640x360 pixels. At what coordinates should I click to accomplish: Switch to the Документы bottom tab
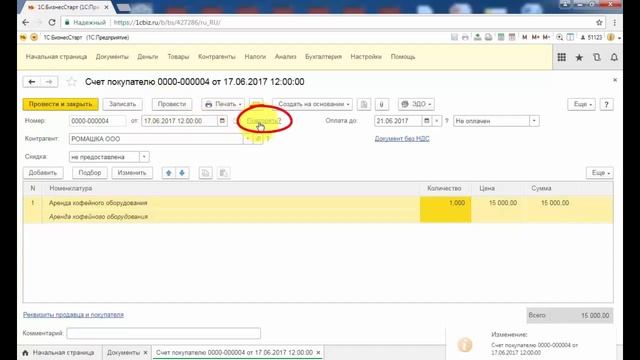point(123,353)
